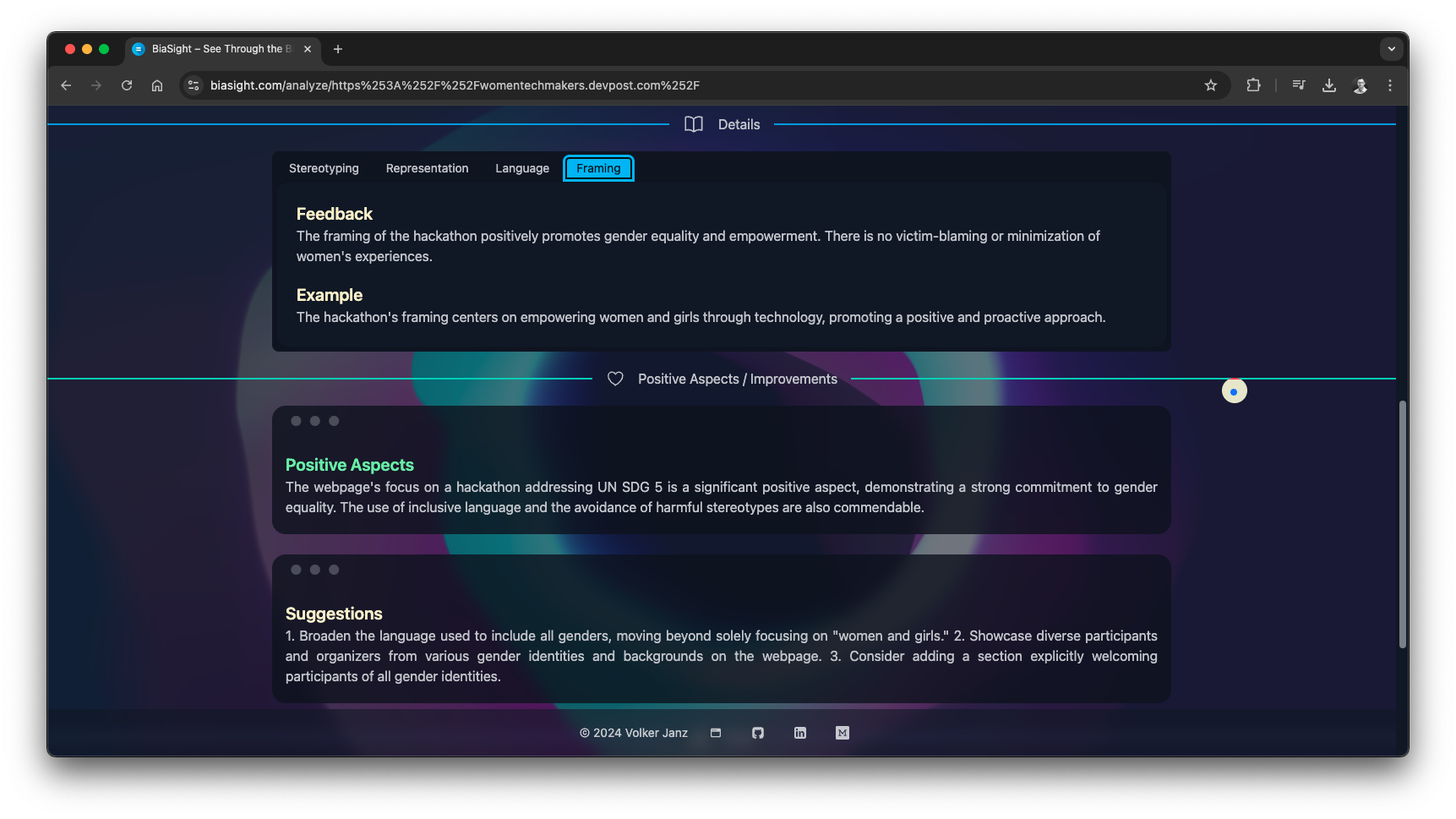Image resolution: width=1456 pixels, height=819 pixels.
Task: Show media controls in the browser toolbar
Action: pyautogui.click(x=1299, y=85)
